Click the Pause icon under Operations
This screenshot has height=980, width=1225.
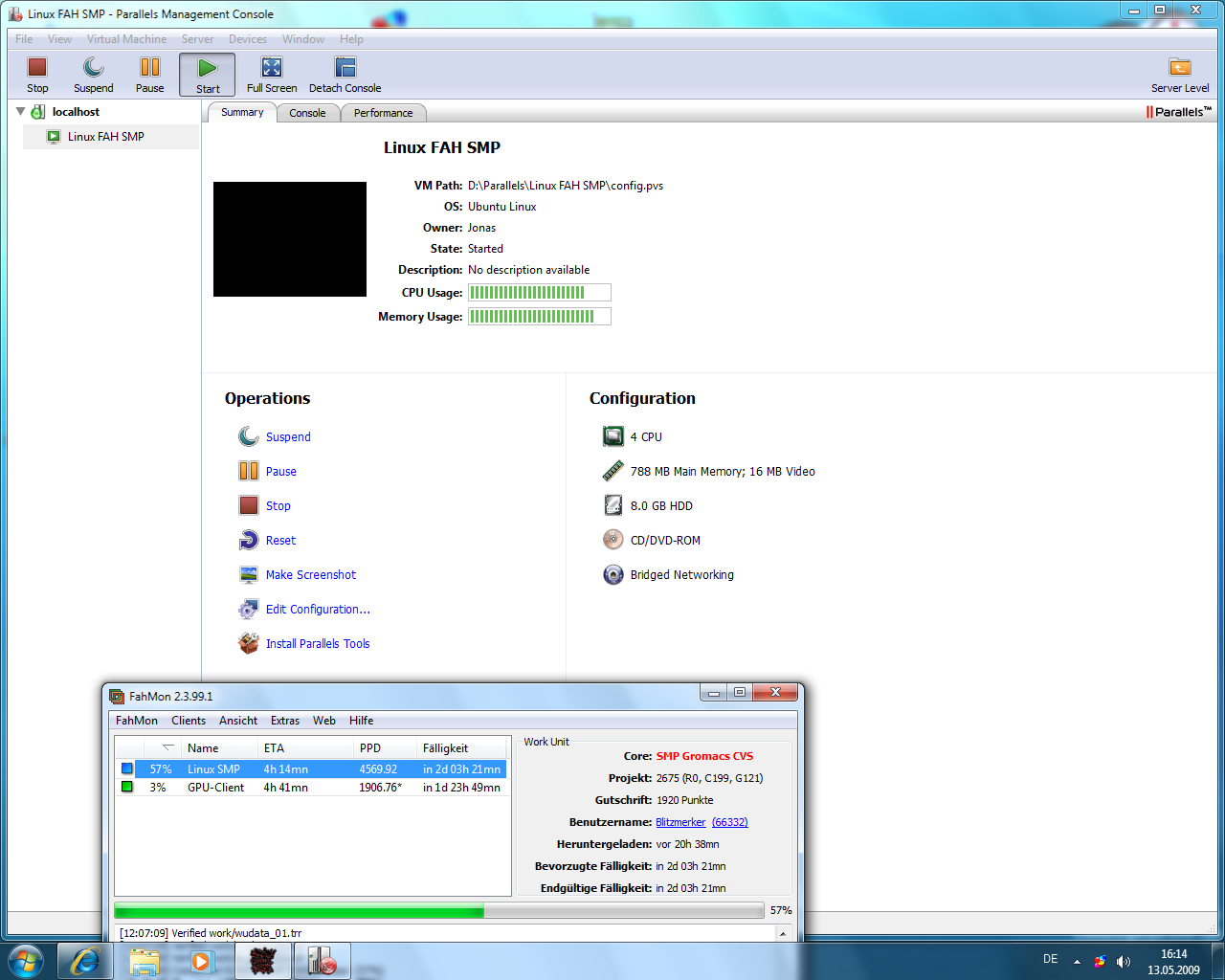(x=249, y=471)
